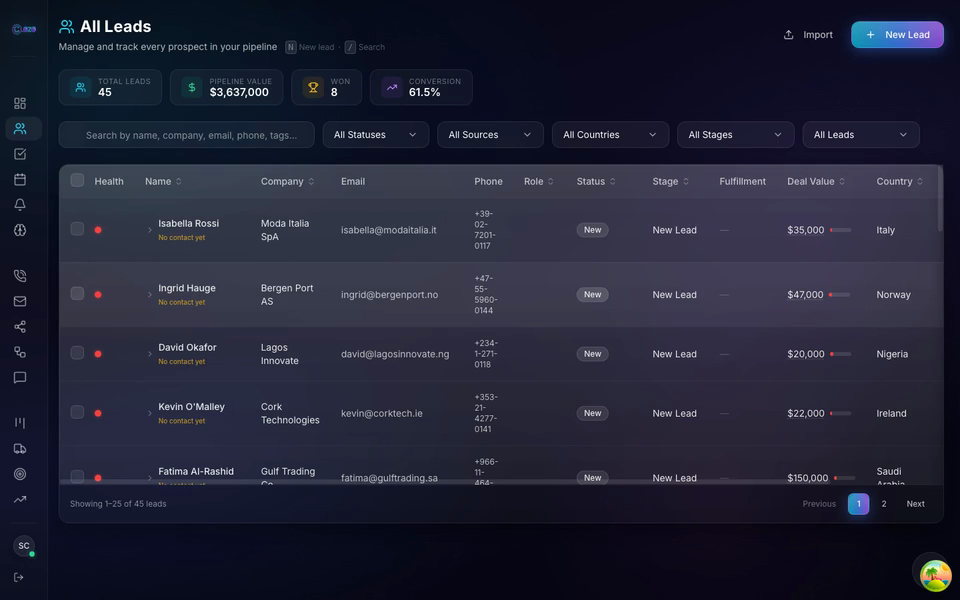
Task: Tick the select-all checkbox in table header
Action: tap(77, 181)
